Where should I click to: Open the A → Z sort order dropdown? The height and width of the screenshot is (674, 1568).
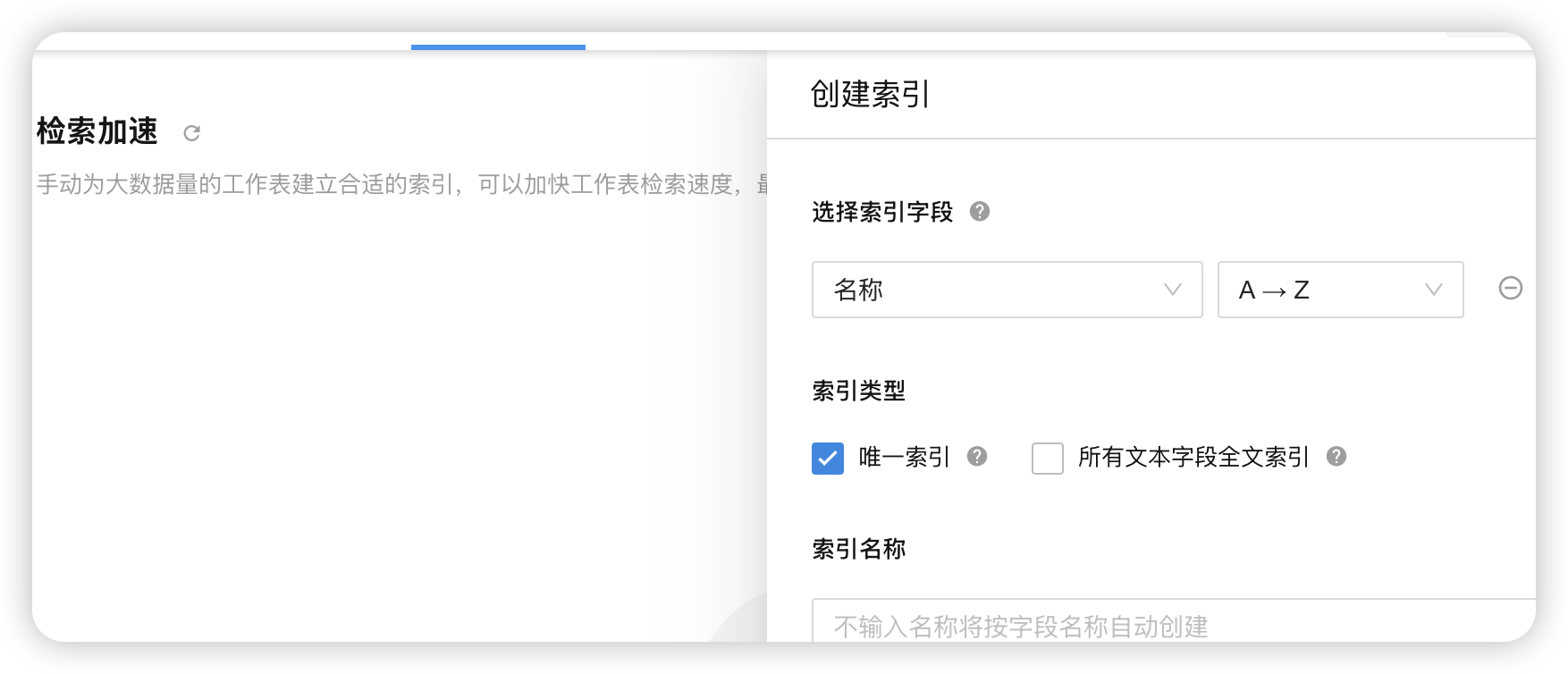pos(1341,290)
